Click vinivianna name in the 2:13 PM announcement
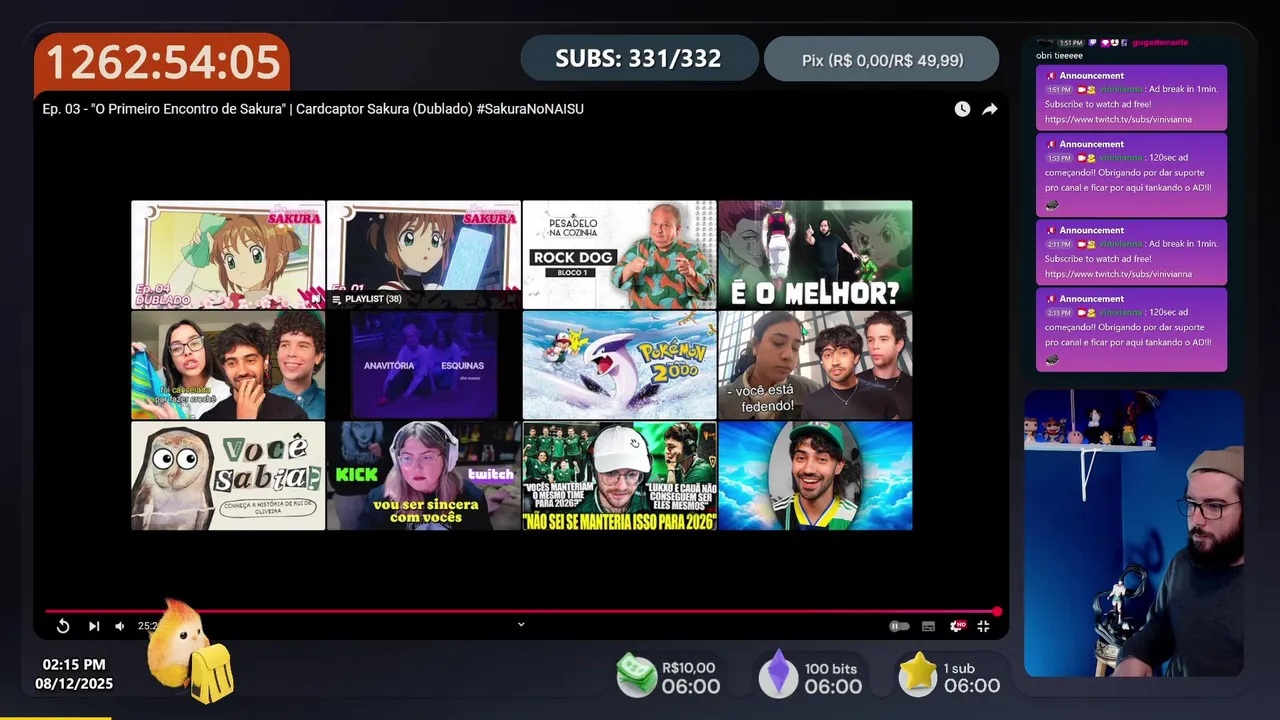 pos(1121,312)
